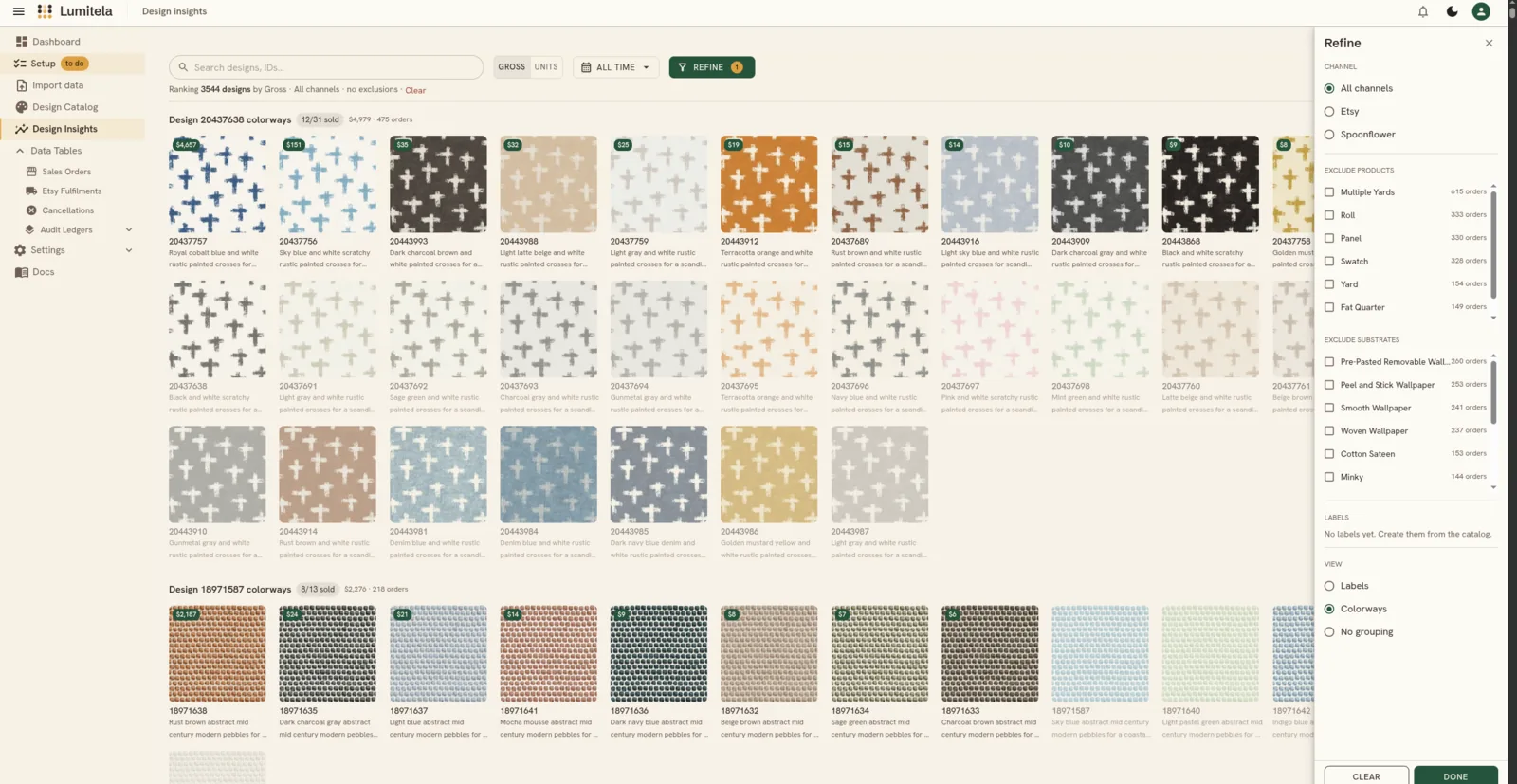
Task: Click the search designs input field
Action: tap(326, 67)
